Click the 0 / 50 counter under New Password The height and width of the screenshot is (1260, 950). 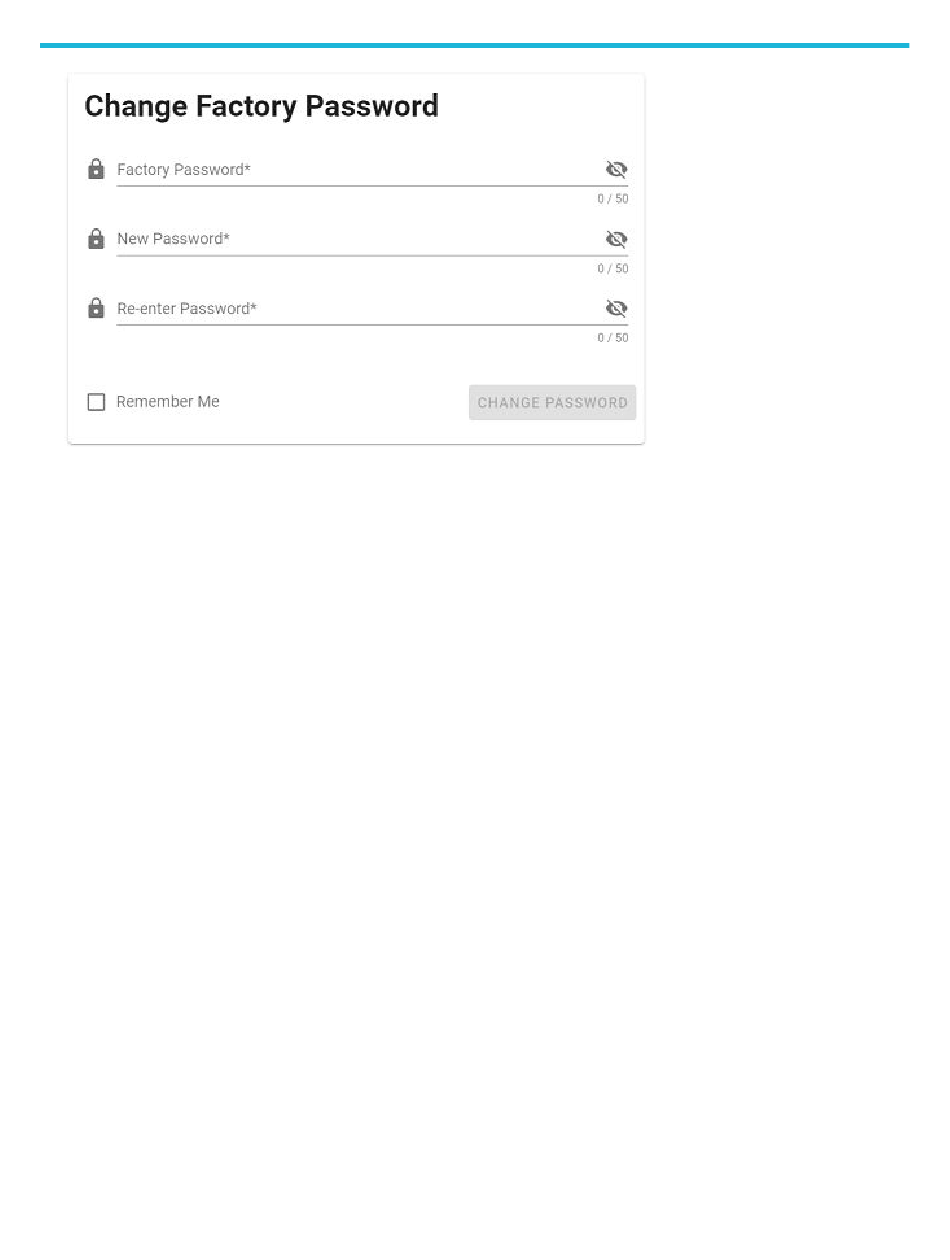click(613, 268)
